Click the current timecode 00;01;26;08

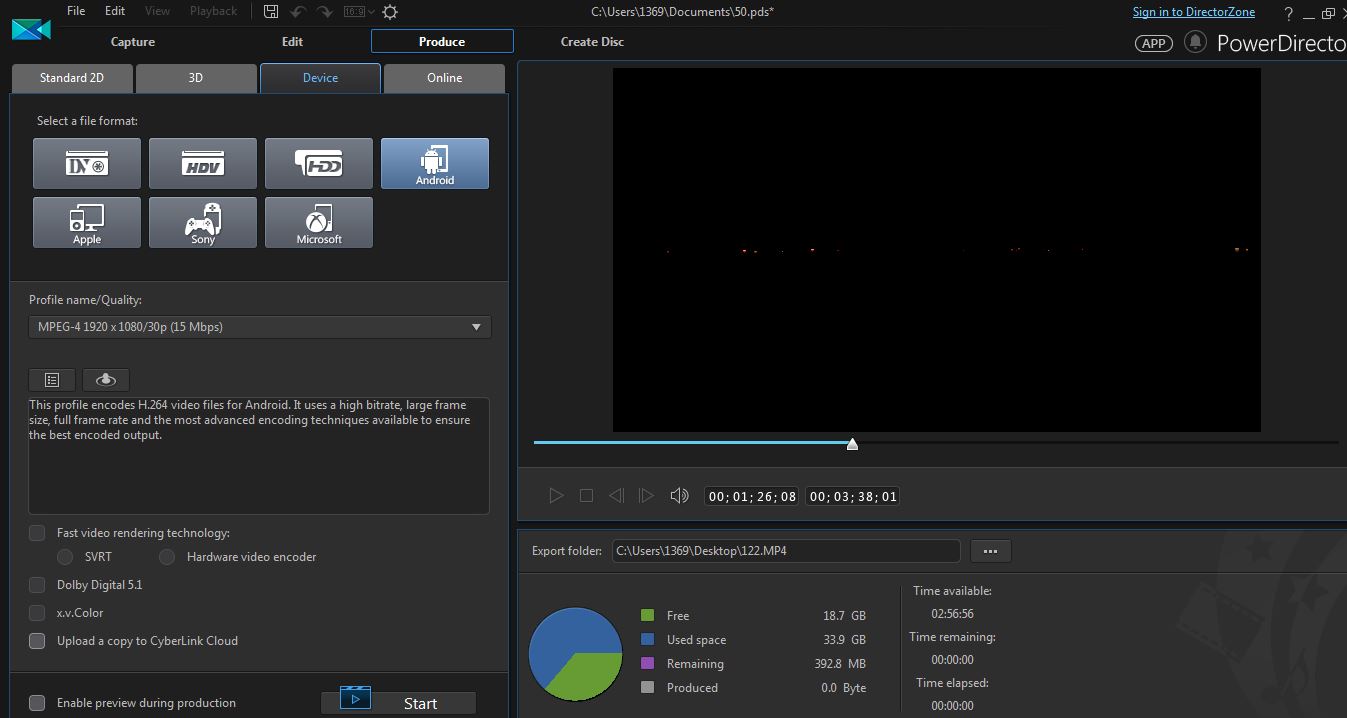pos(751,496)
